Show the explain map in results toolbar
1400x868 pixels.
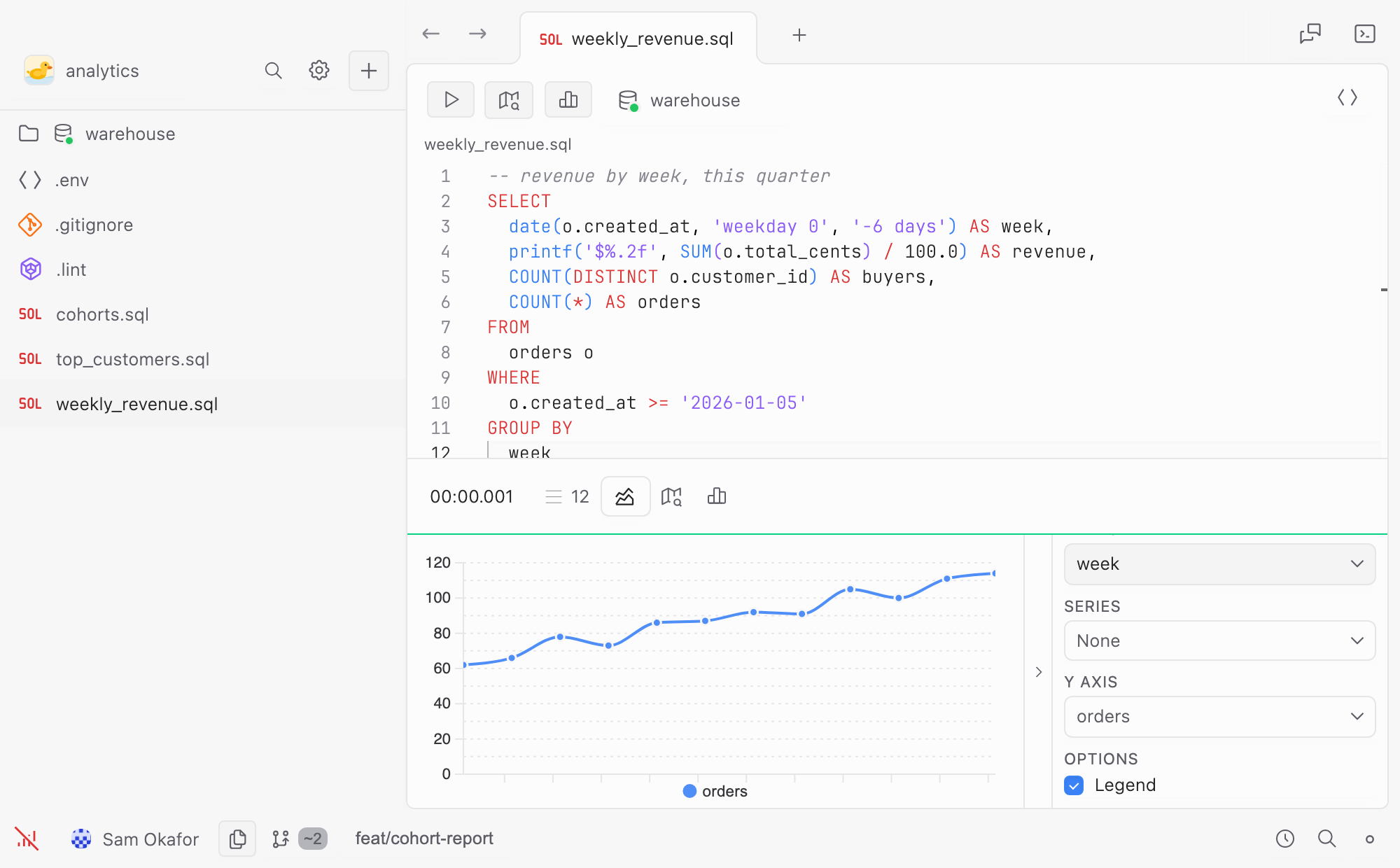[x=671, y=496]
